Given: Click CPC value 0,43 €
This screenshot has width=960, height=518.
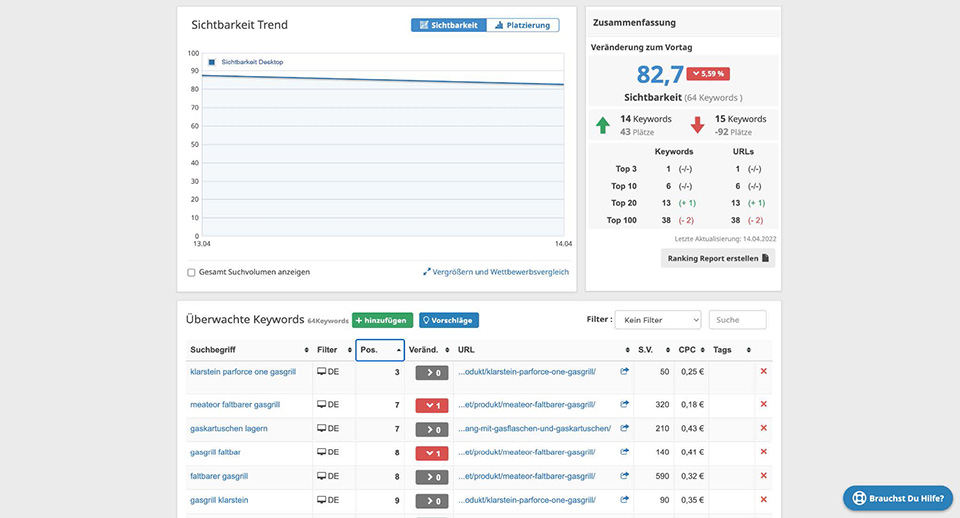Looking at the screenshot, I should coord(692,429).
